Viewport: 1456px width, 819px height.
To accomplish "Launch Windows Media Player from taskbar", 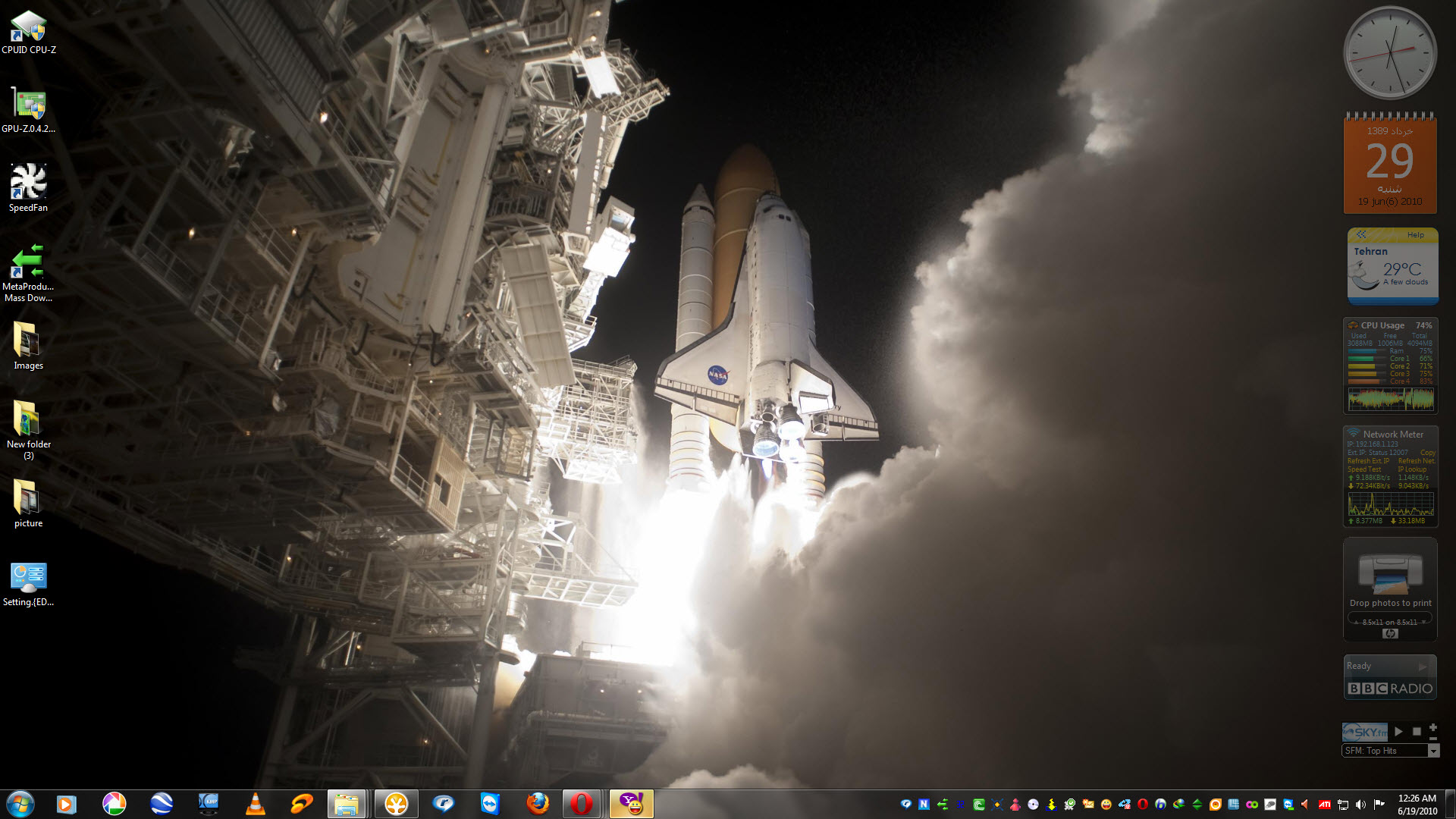I will (67, 804).
